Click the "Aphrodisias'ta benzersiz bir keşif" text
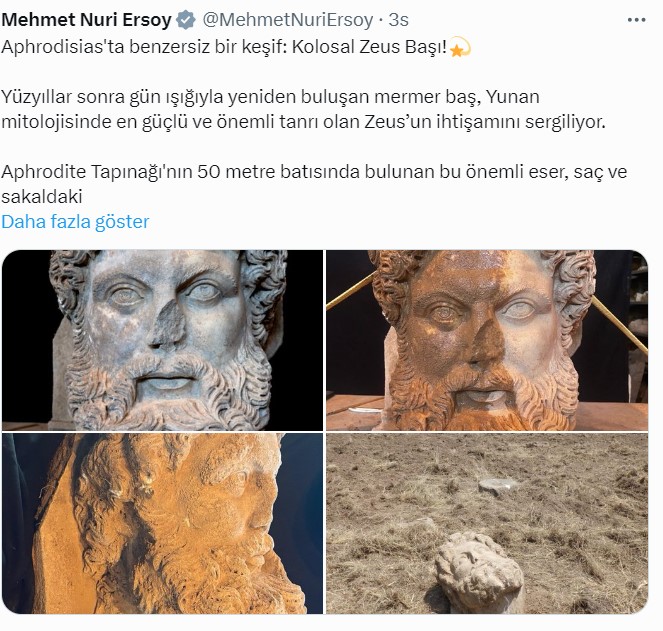Viewport: 663px width, 631px height. pos(144,47)
